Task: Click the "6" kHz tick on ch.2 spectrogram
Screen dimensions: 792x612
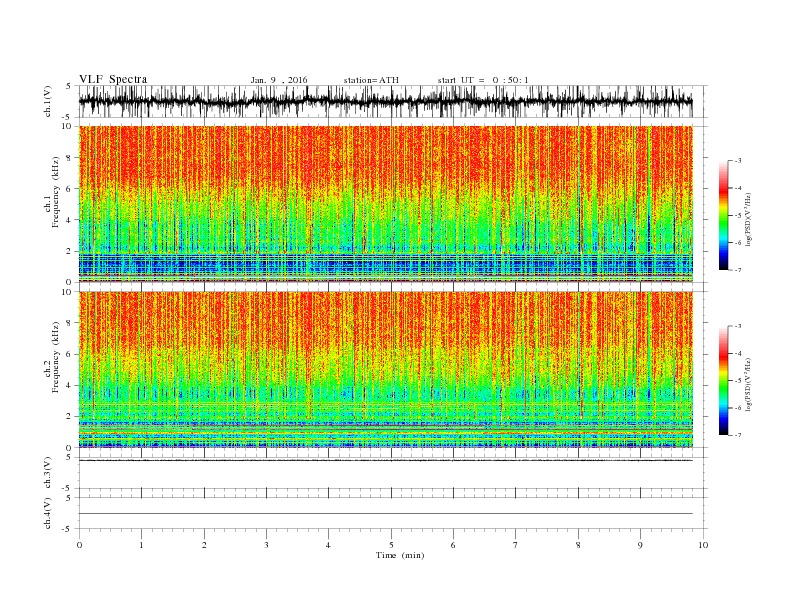Action: pos(70,354)
